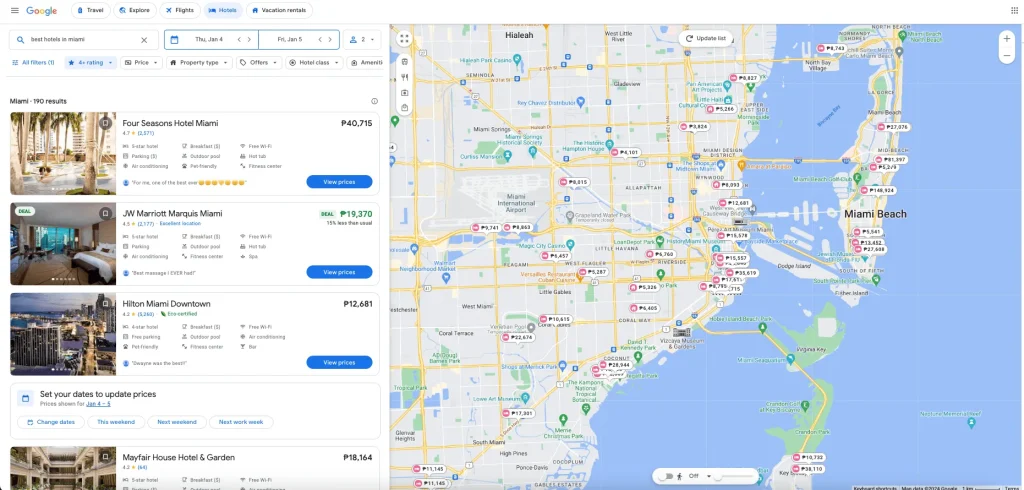Open All filters panel
The image size is (1024, 490).
[x=33, y=63]
